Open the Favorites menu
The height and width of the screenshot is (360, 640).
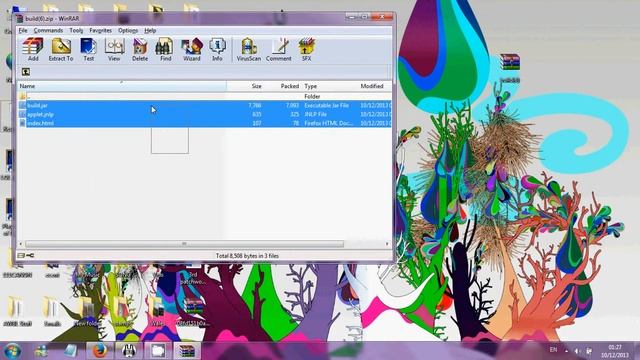click(x=100, y=31)
